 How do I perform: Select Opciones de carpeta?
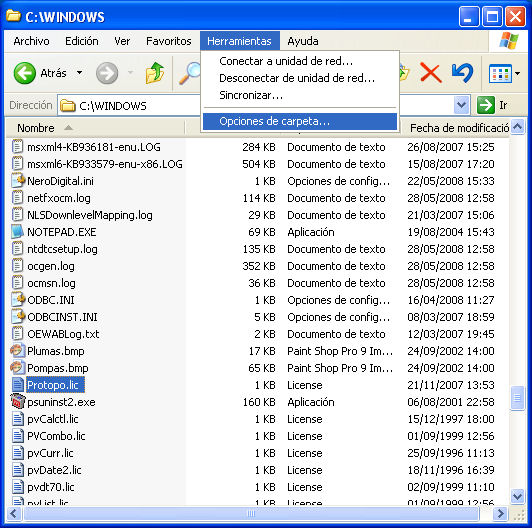click(x=300, y=121)
